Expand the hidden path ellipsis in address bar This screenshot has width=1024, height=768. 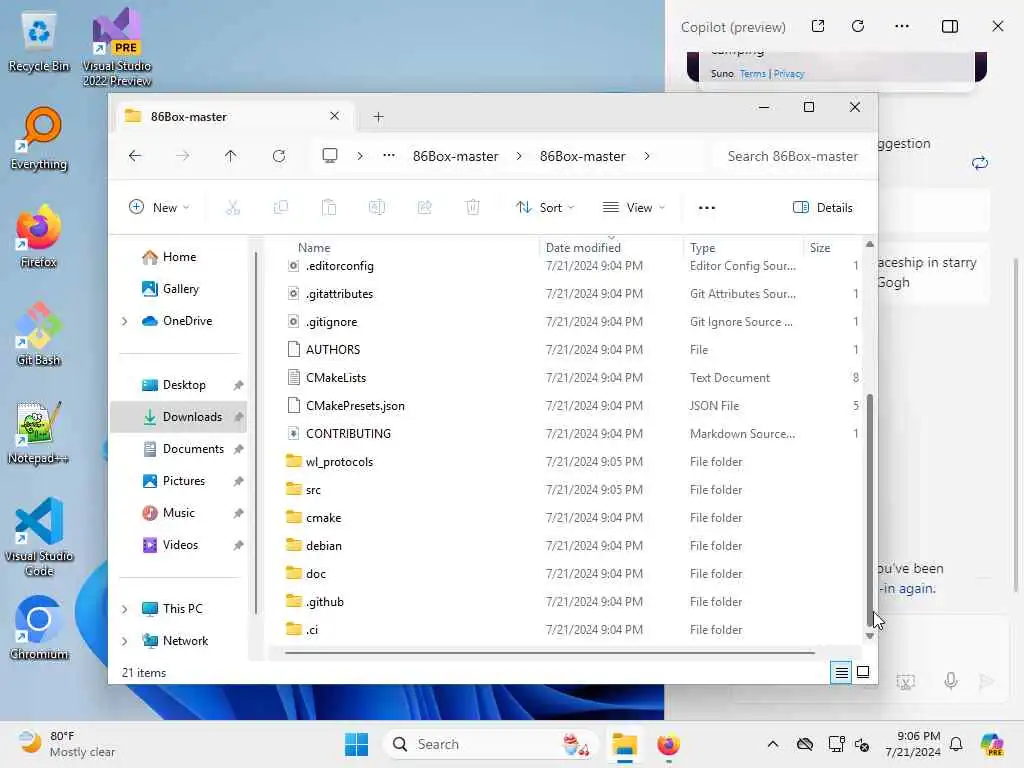[389, 155]
